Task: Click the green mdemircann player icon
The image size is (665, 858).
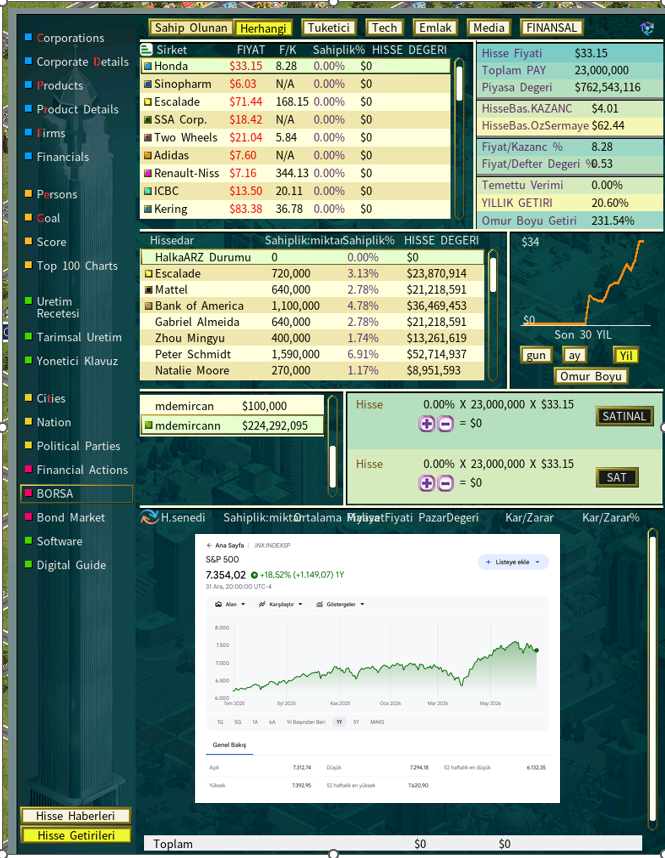Action: coord(148,425)
